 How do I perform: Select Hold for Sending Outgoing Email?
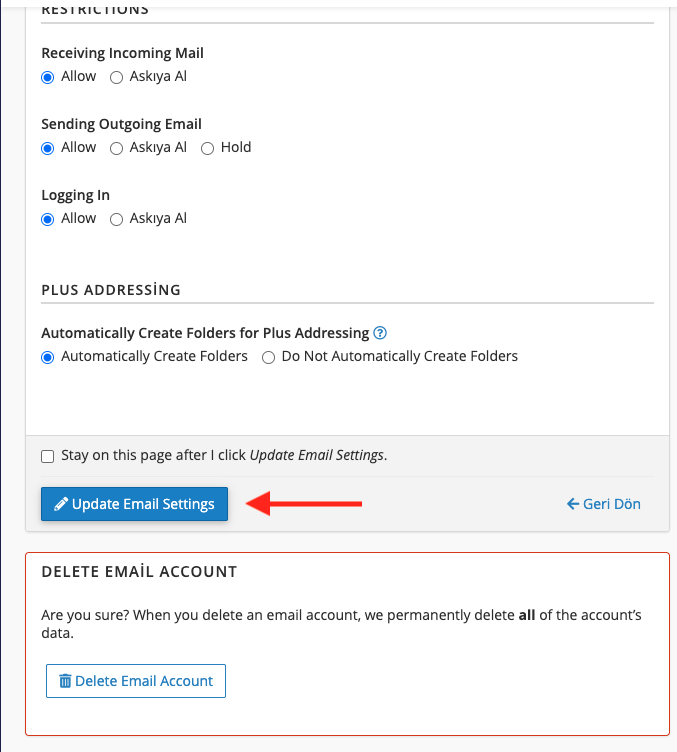(x=208, y=148)
